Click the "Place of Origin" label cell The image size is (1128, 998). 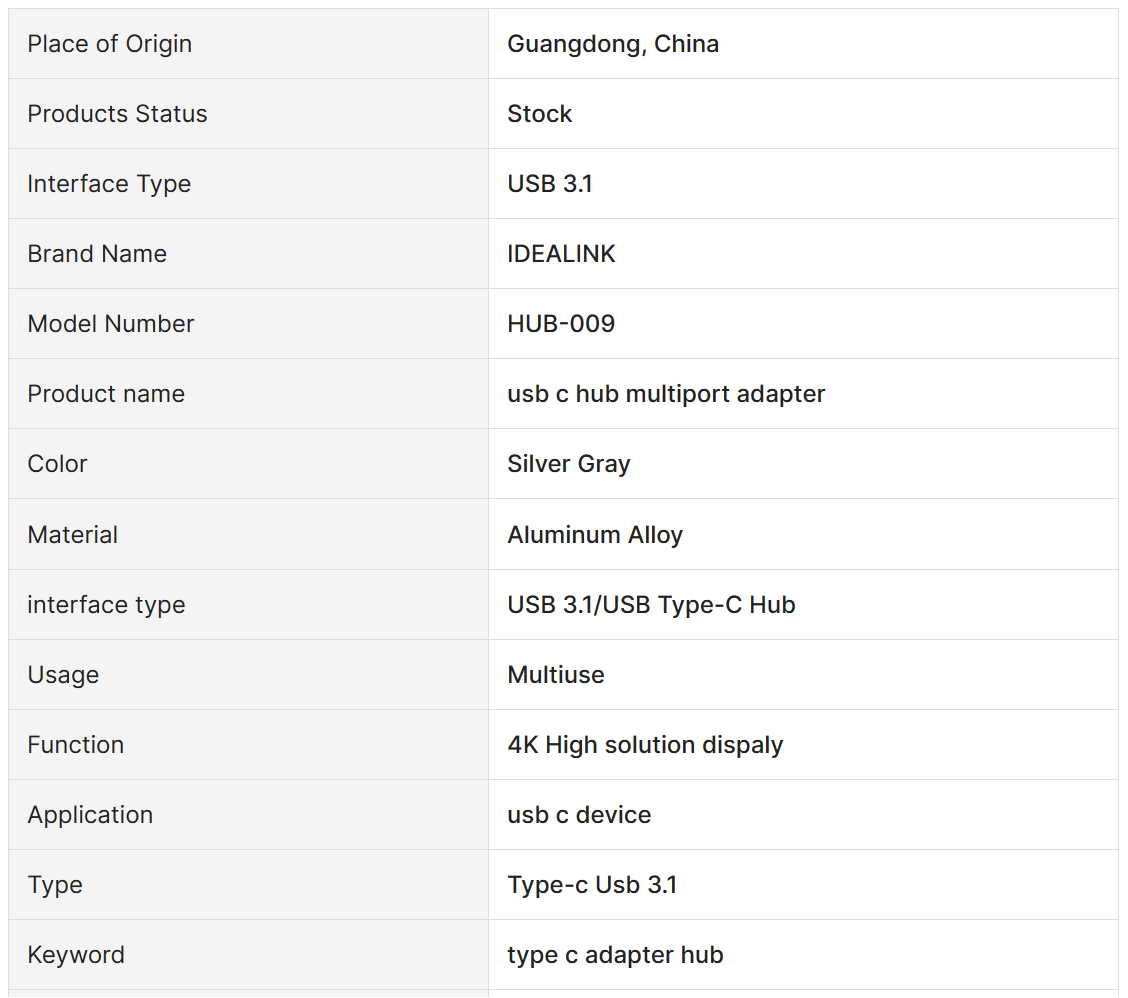pos(110,44)
